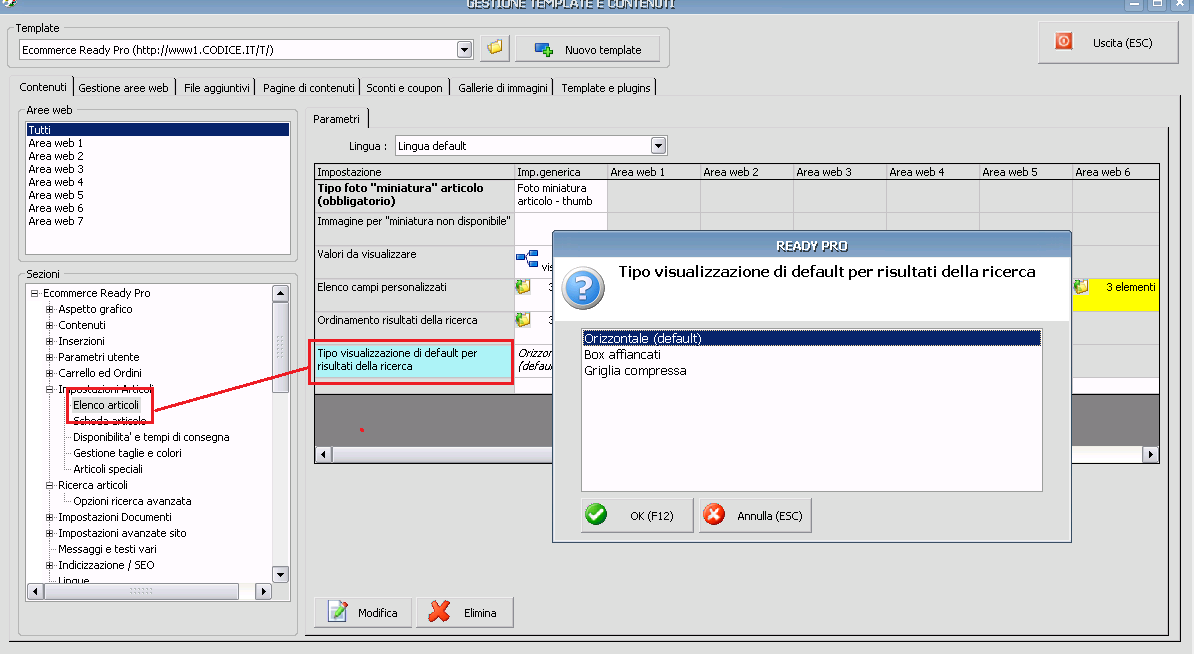This screenshot has height=654, width=1194.
Task: Select Area web 5 in the list
Action: pos(158,195)
